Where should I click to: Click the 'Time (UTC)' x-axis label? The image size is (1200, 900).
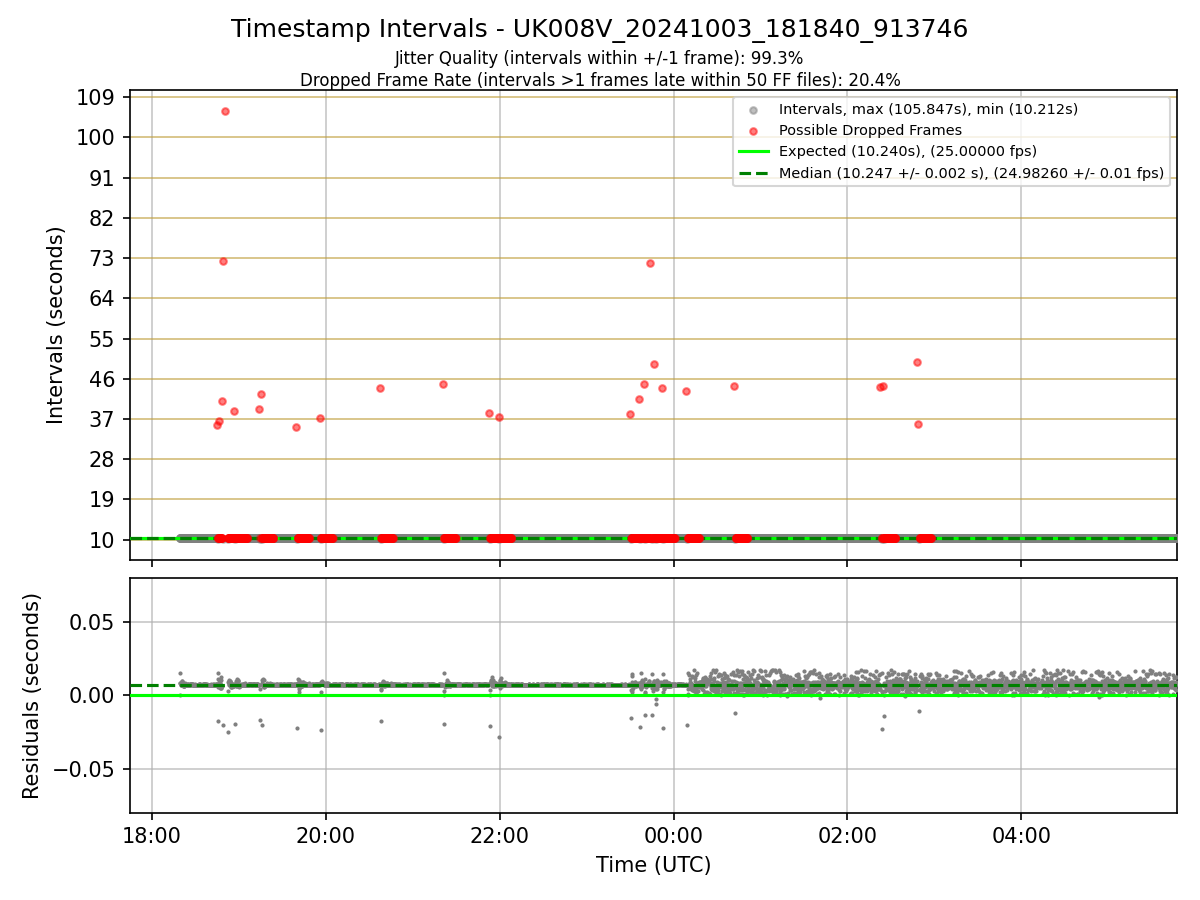(x=653, y=865)
